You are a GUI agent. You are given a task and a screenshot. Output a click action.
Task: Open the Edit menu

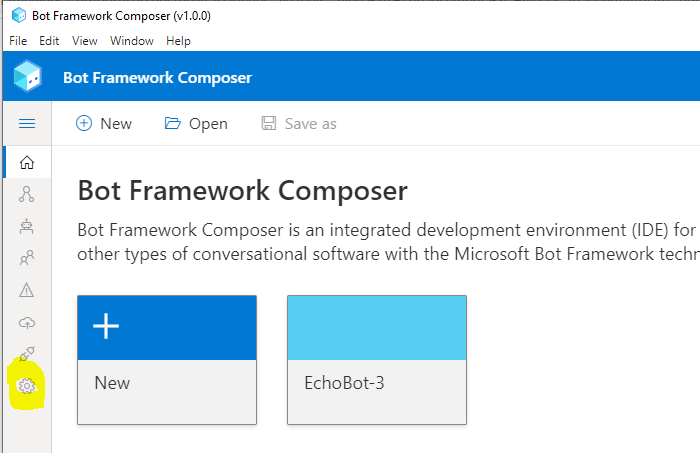click(x=49, y=41)
